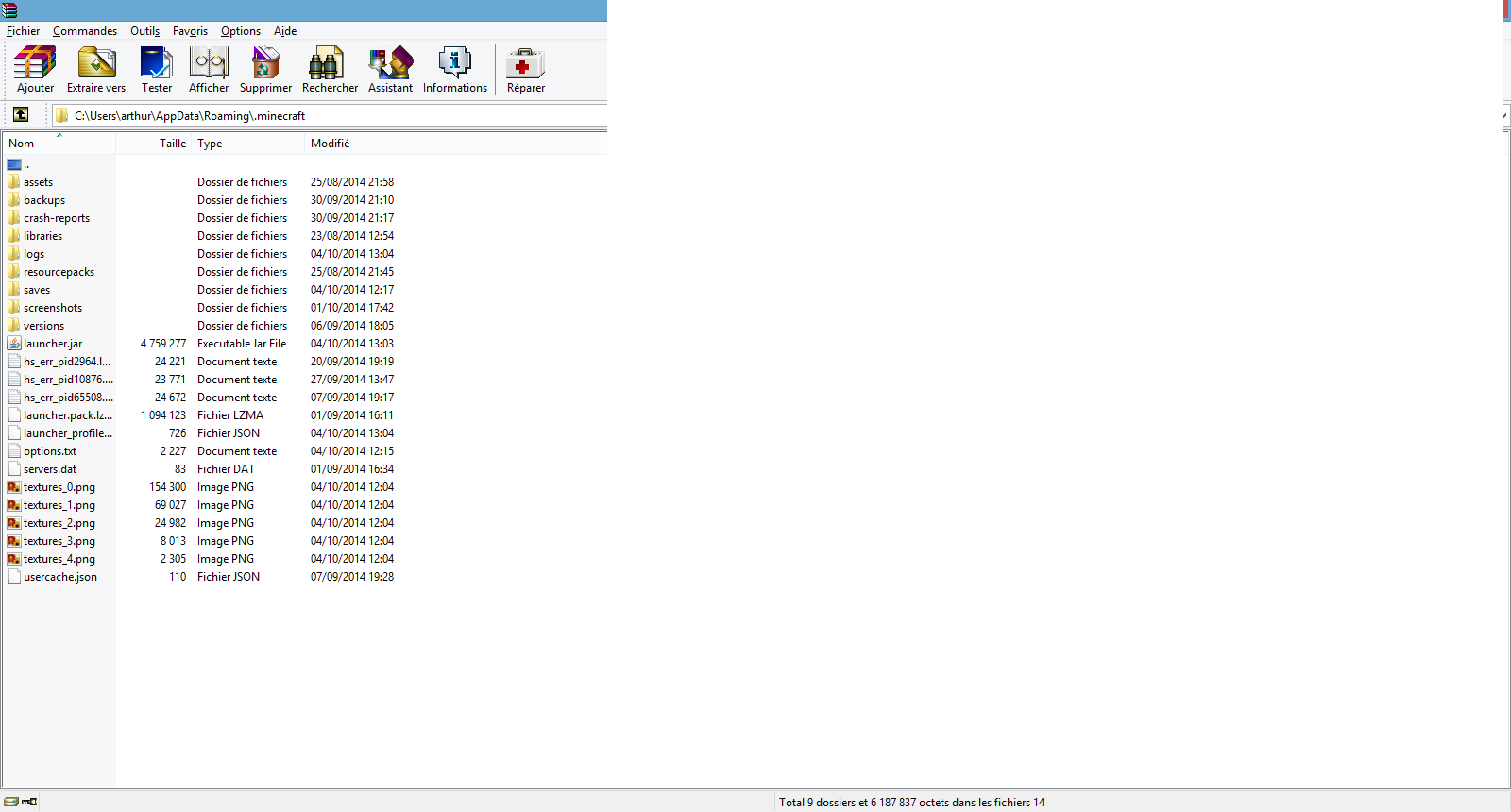Screen dimensions: 1511x812
Task: Open the Options menu
Action: point(241,31)
